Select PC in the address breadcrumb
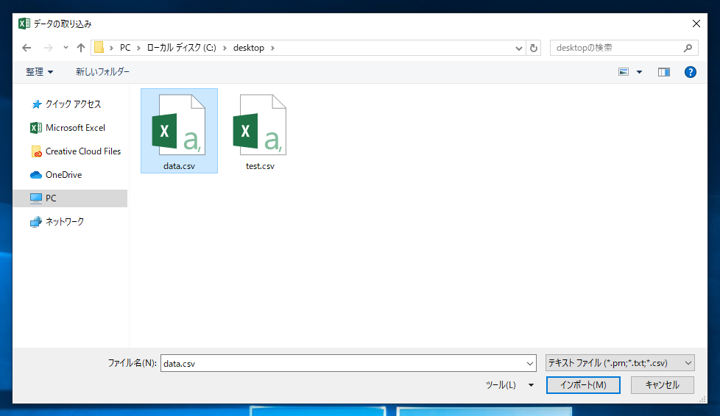 point(125,48)
